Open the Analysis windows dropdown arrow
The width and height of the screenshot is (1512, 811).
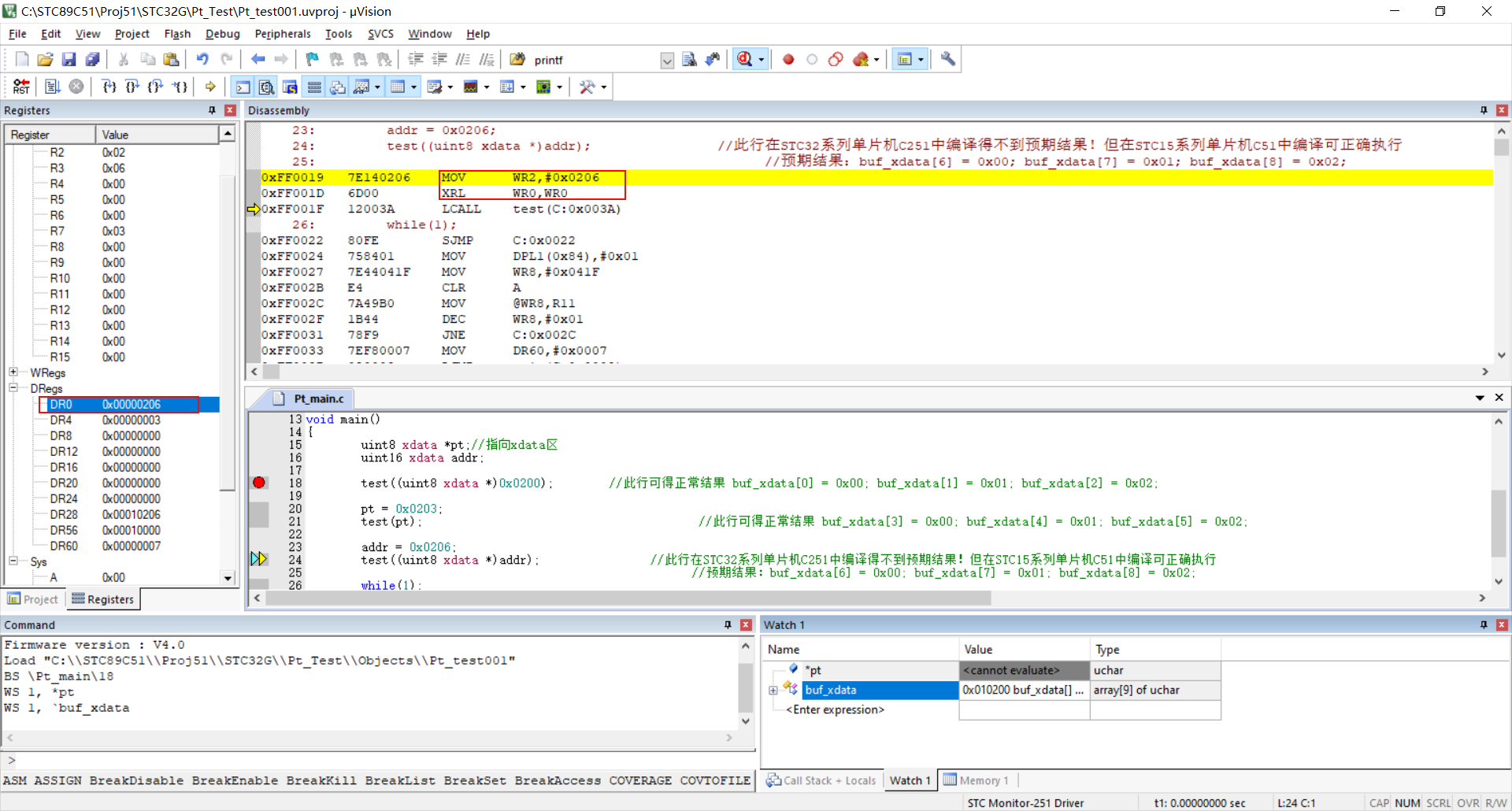487,87
